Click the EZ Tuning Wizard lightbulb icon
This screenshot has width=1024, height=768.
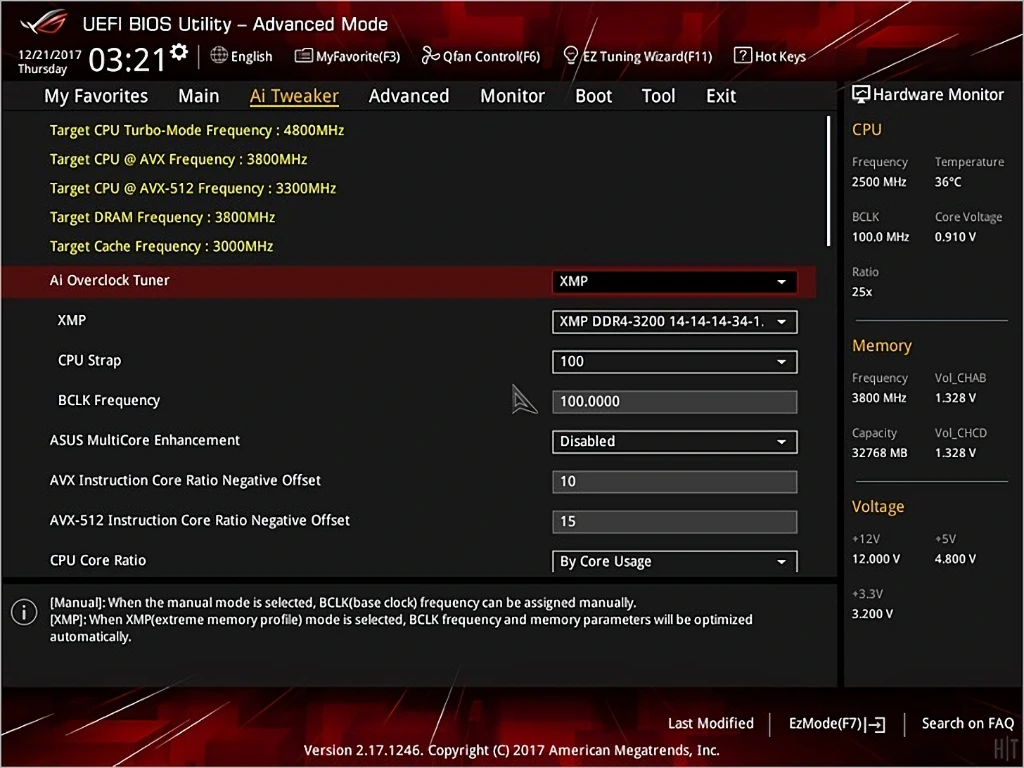click(x=571, y=56)
